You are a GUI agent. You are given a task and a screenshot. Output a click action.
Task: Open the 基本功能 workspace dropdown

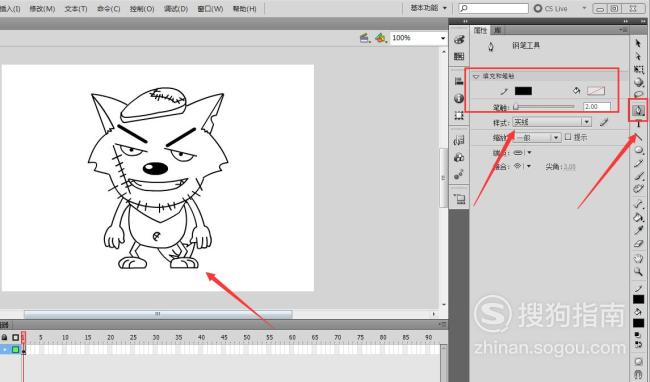click(429, 8)
